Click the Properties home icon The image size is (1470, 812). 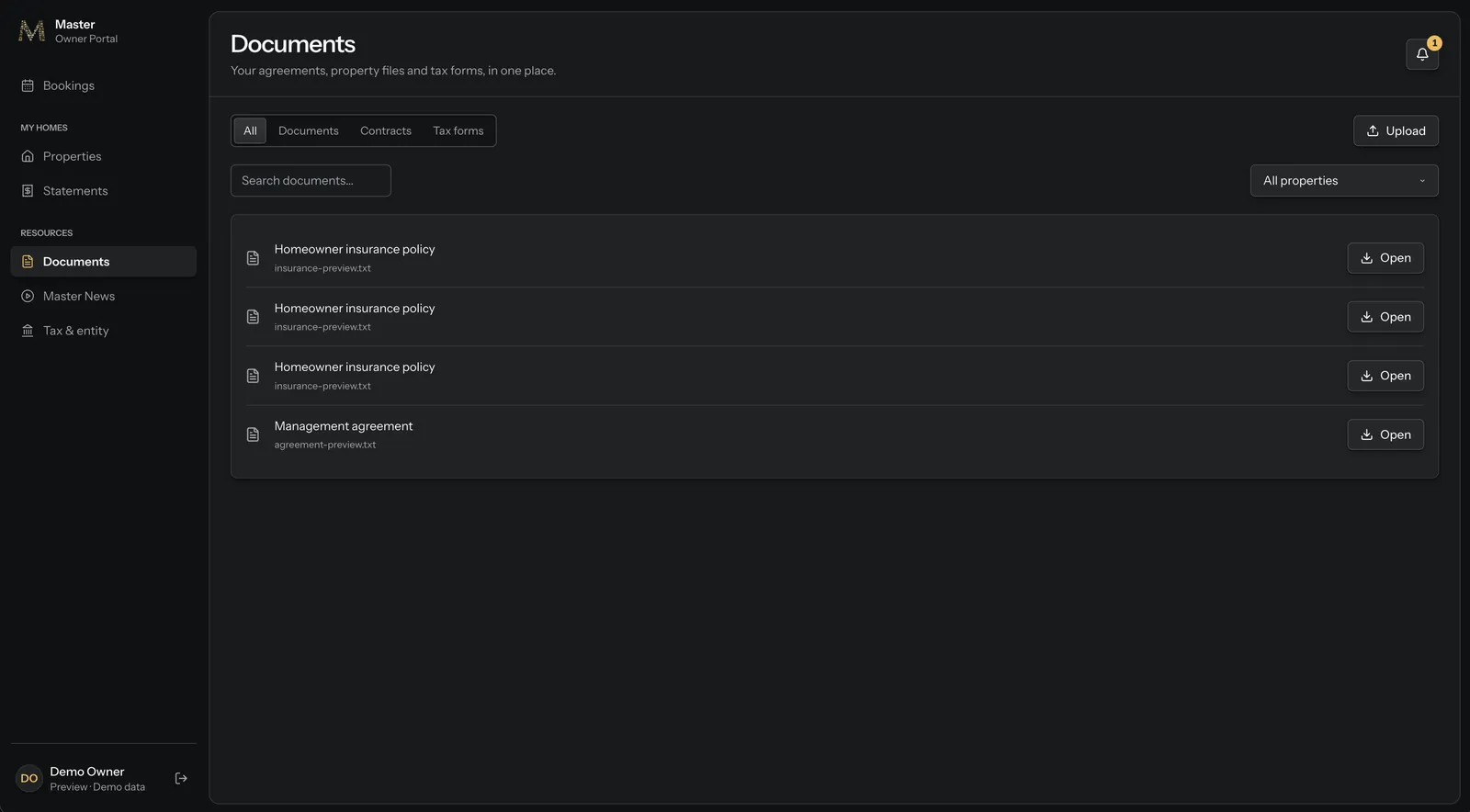click(x=28, y=156)
